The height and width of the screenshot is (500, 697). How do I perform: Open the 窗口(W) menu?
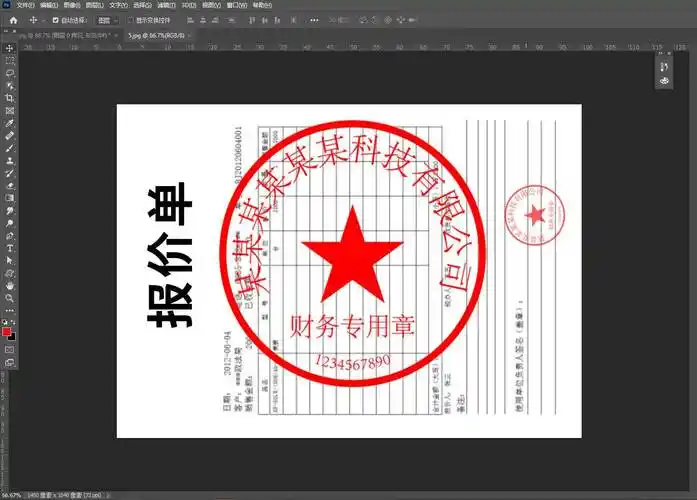pos(236,5)
